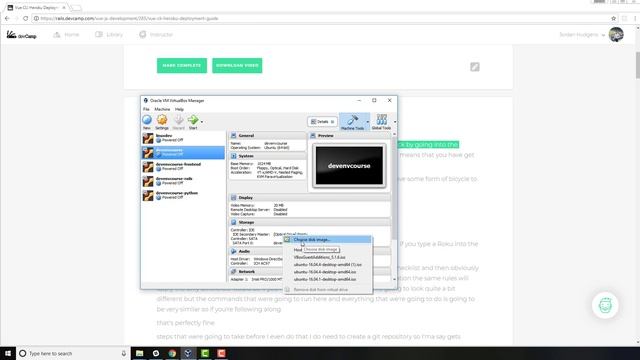The height and width of the screenshot is (360, 640).
Task: Expand the Machine Tools dropdown arrow
Action: 368,122
